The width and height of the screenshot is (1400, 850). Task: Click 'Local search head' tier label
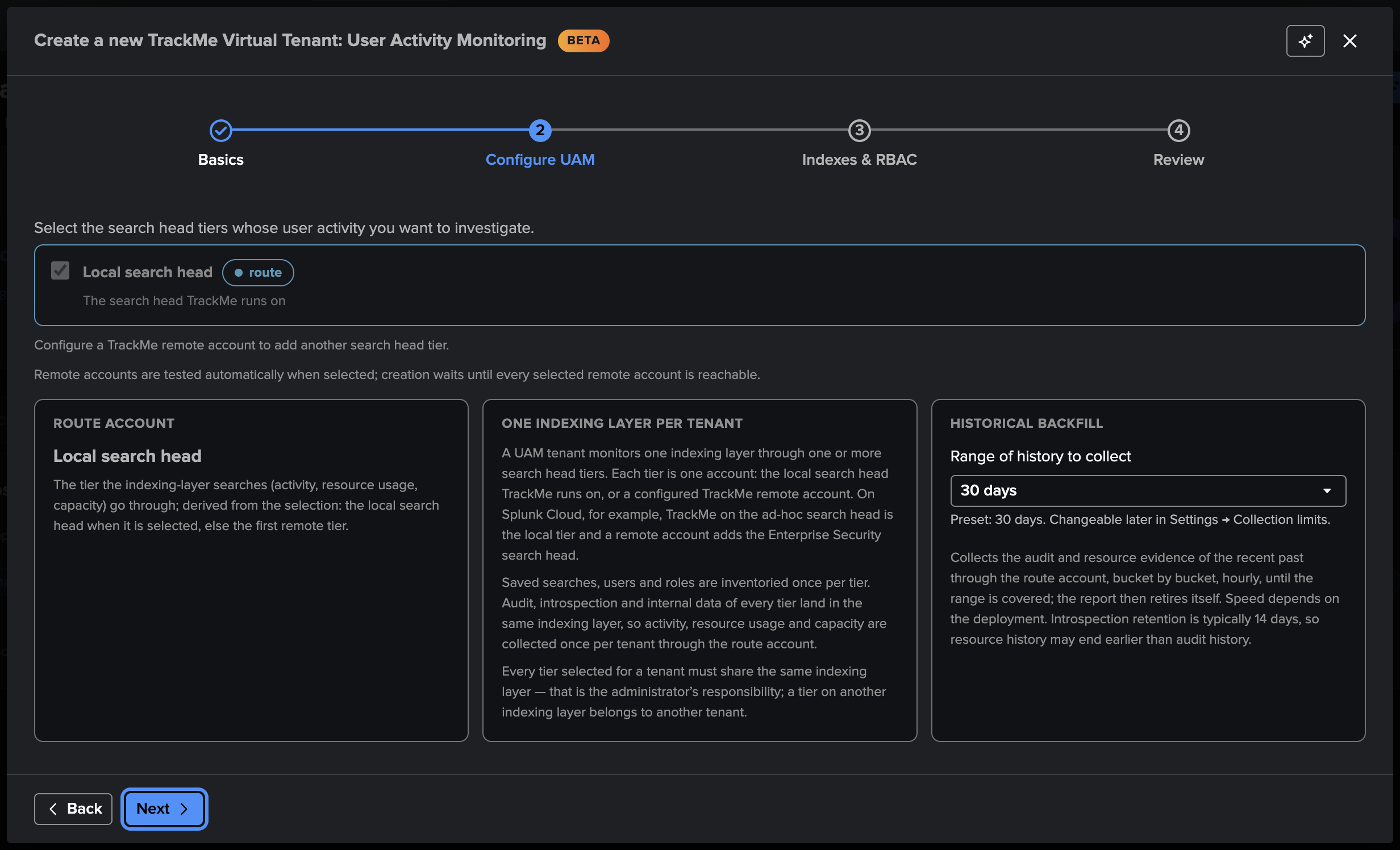click(148, 272)
